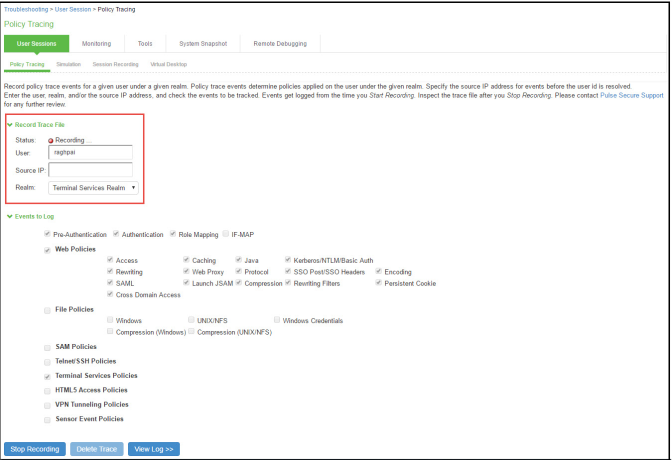Enable the Telnet/SSH Policies checkbox

click(47, 362)
